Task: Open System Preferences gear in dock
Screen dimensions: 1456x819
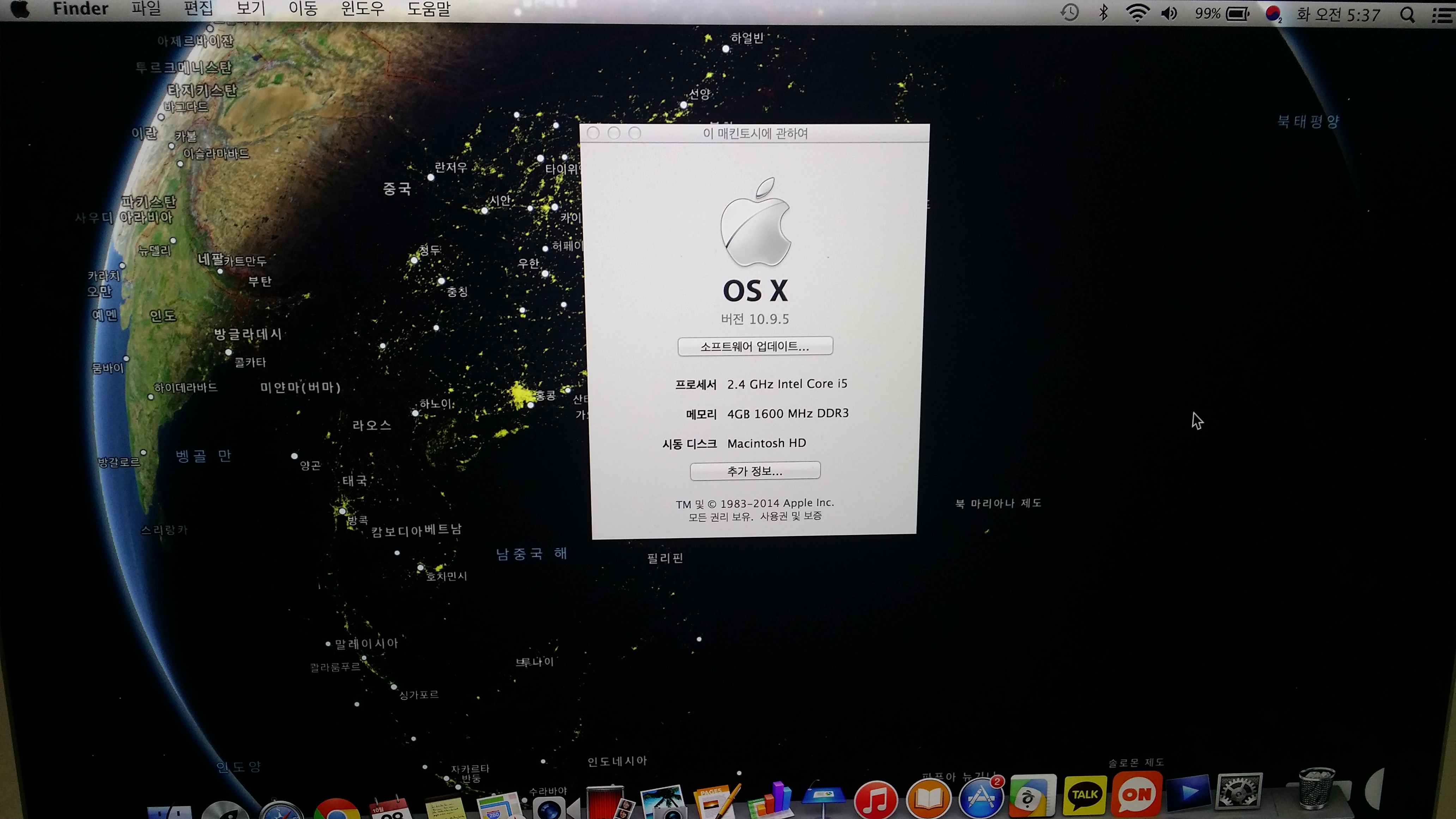Action: (x=1239, y=791)
